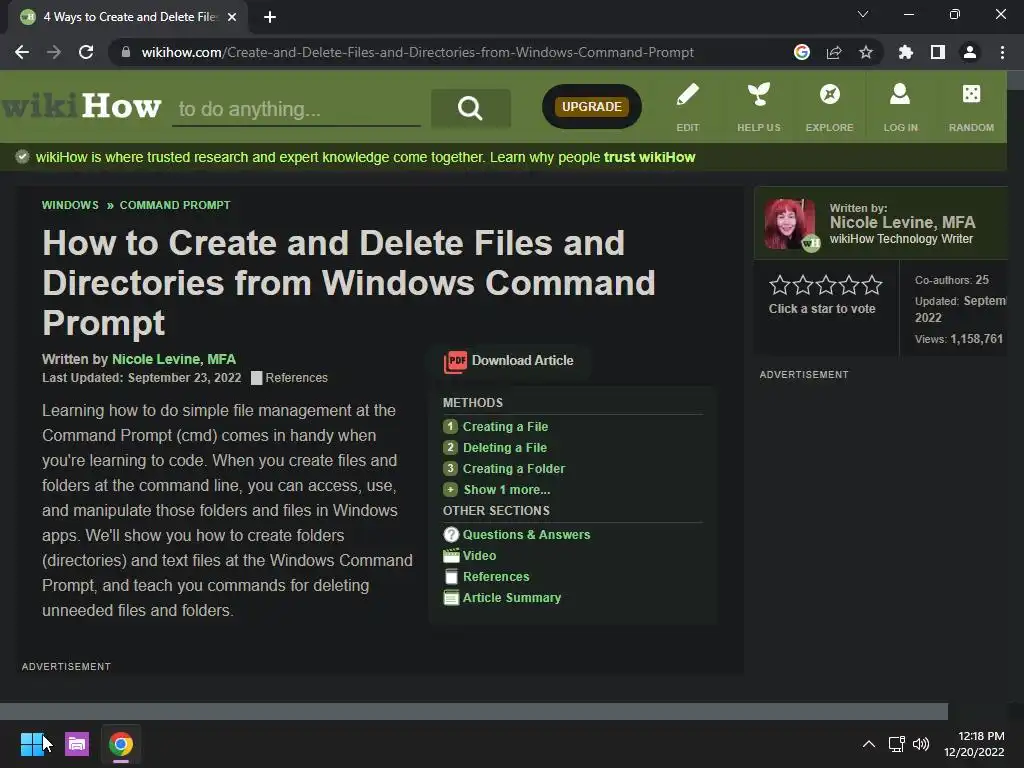1024x768 pixels.
Task: Open a new browser tab
Action: (x=270, y=17)
